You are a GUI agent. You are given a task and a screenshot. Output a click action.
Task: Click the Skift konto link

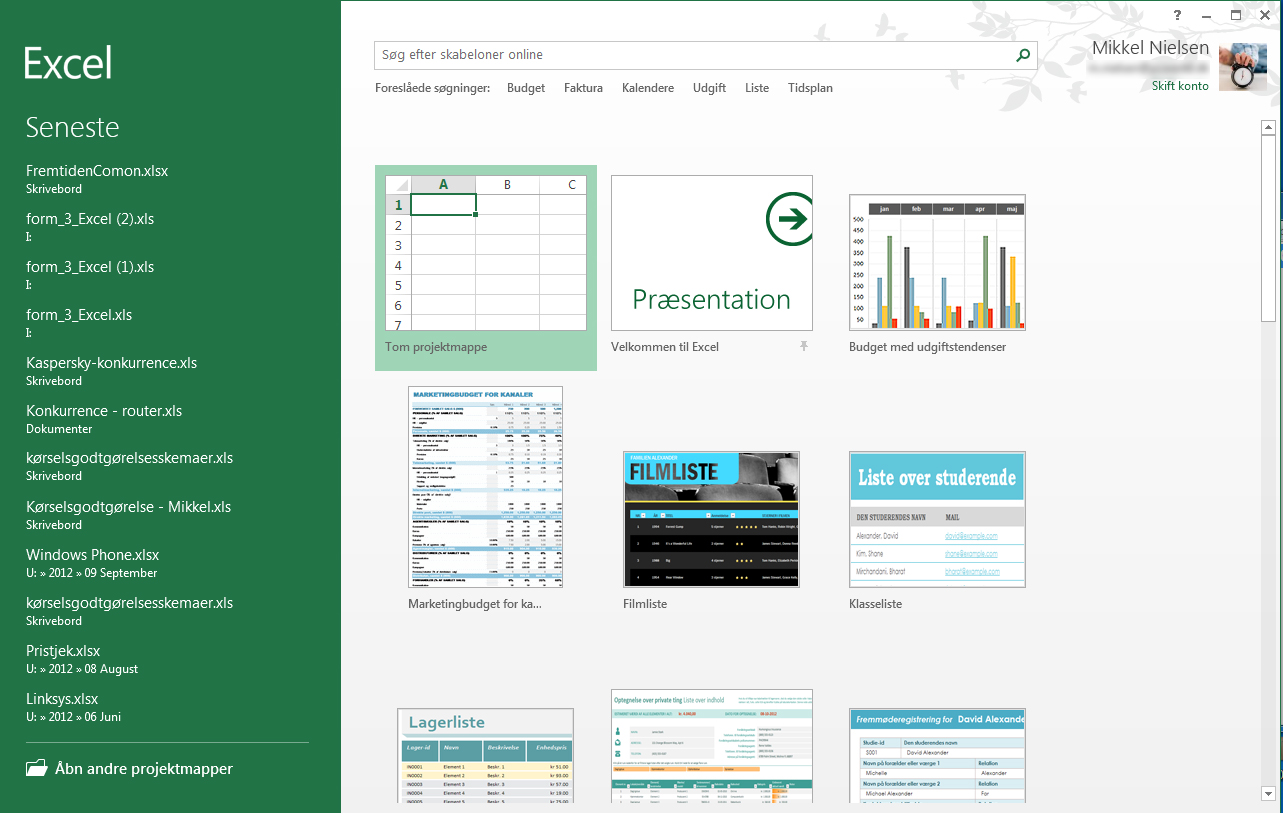coord(1180,86)
